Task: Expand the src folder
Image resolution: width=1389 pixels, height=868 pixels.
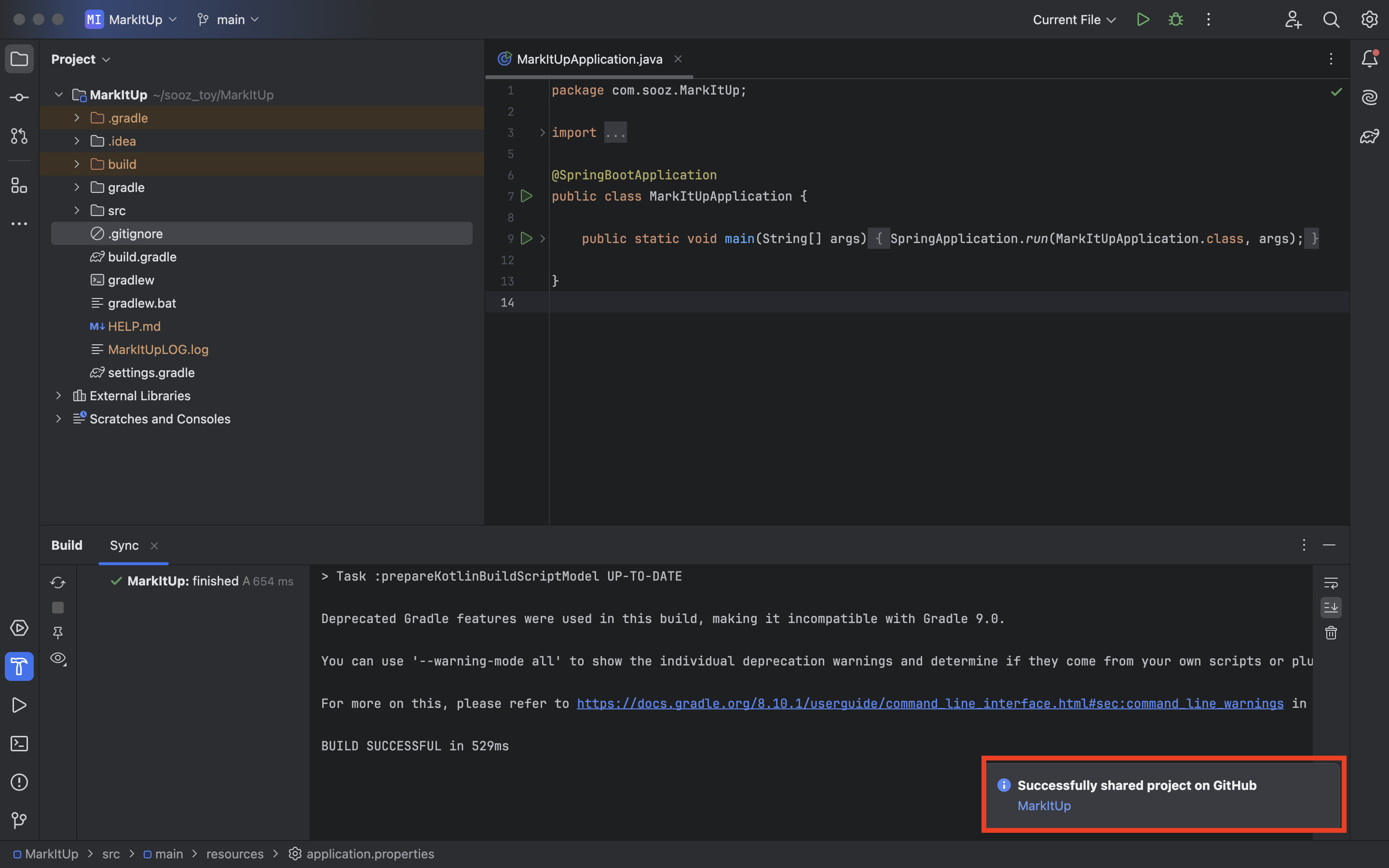Action: (77, 211)
